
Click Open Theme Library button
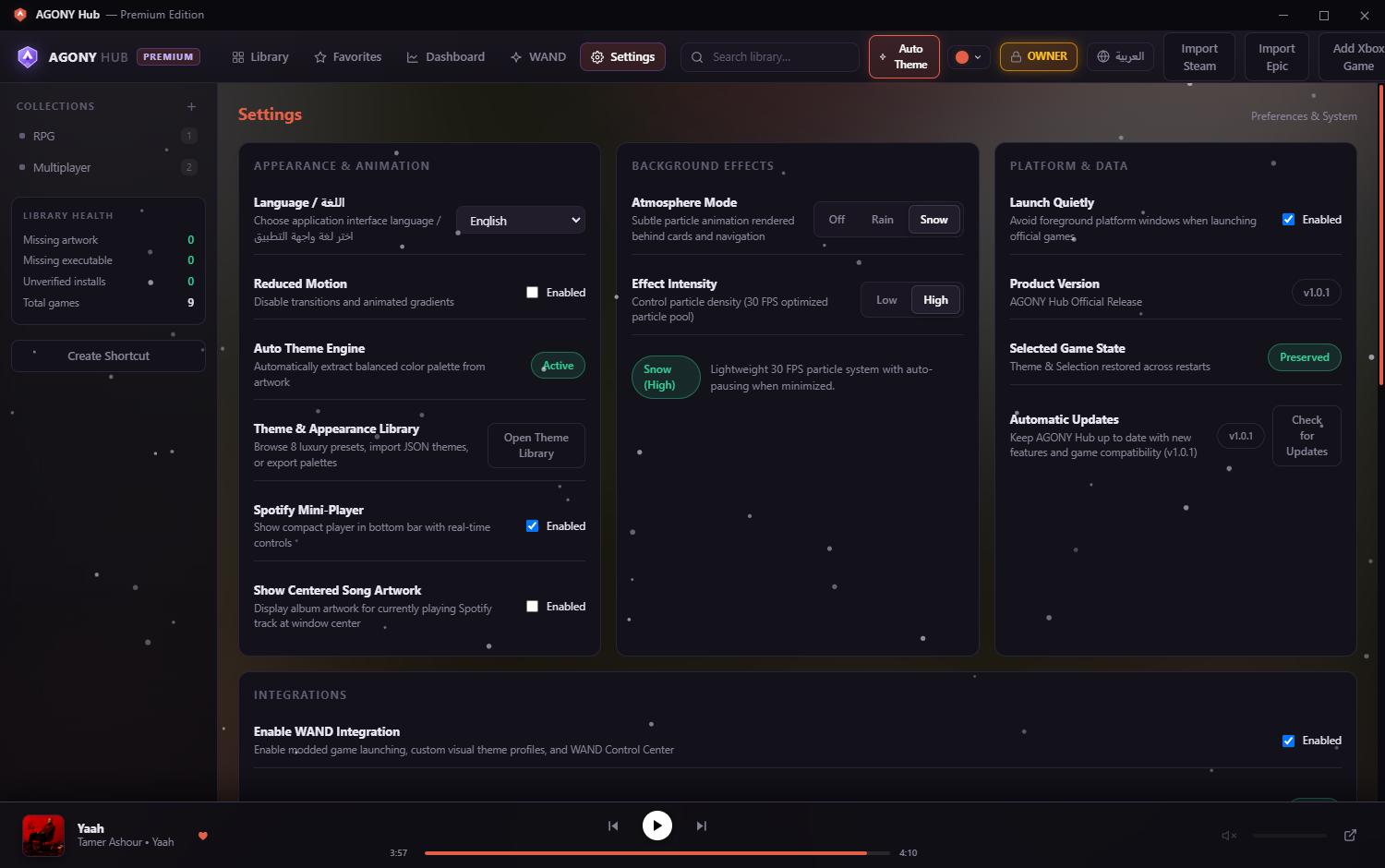click(536, 446)
